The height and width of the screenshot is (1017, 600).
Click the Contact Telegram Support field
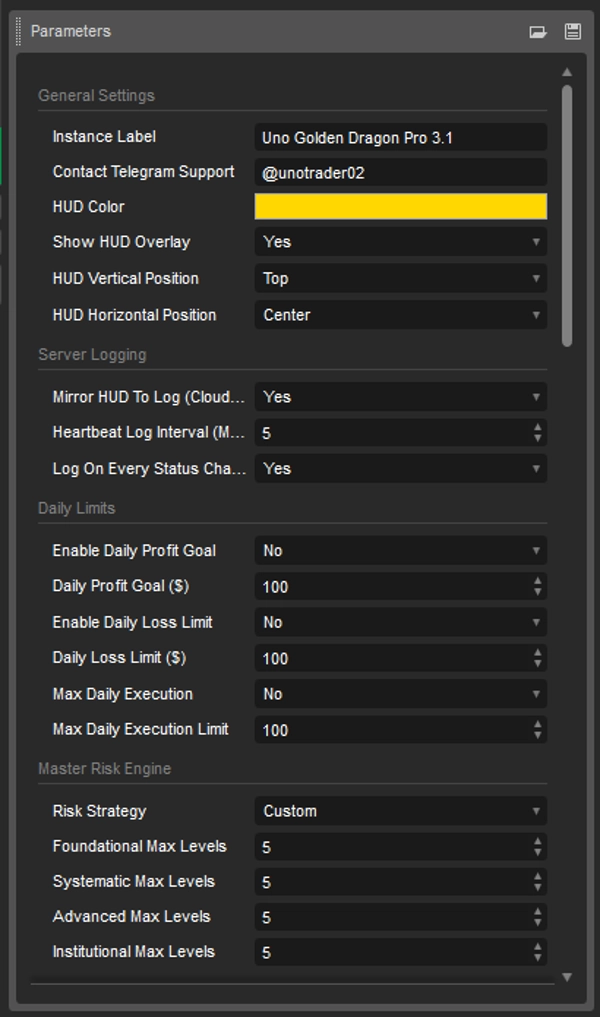401,173
